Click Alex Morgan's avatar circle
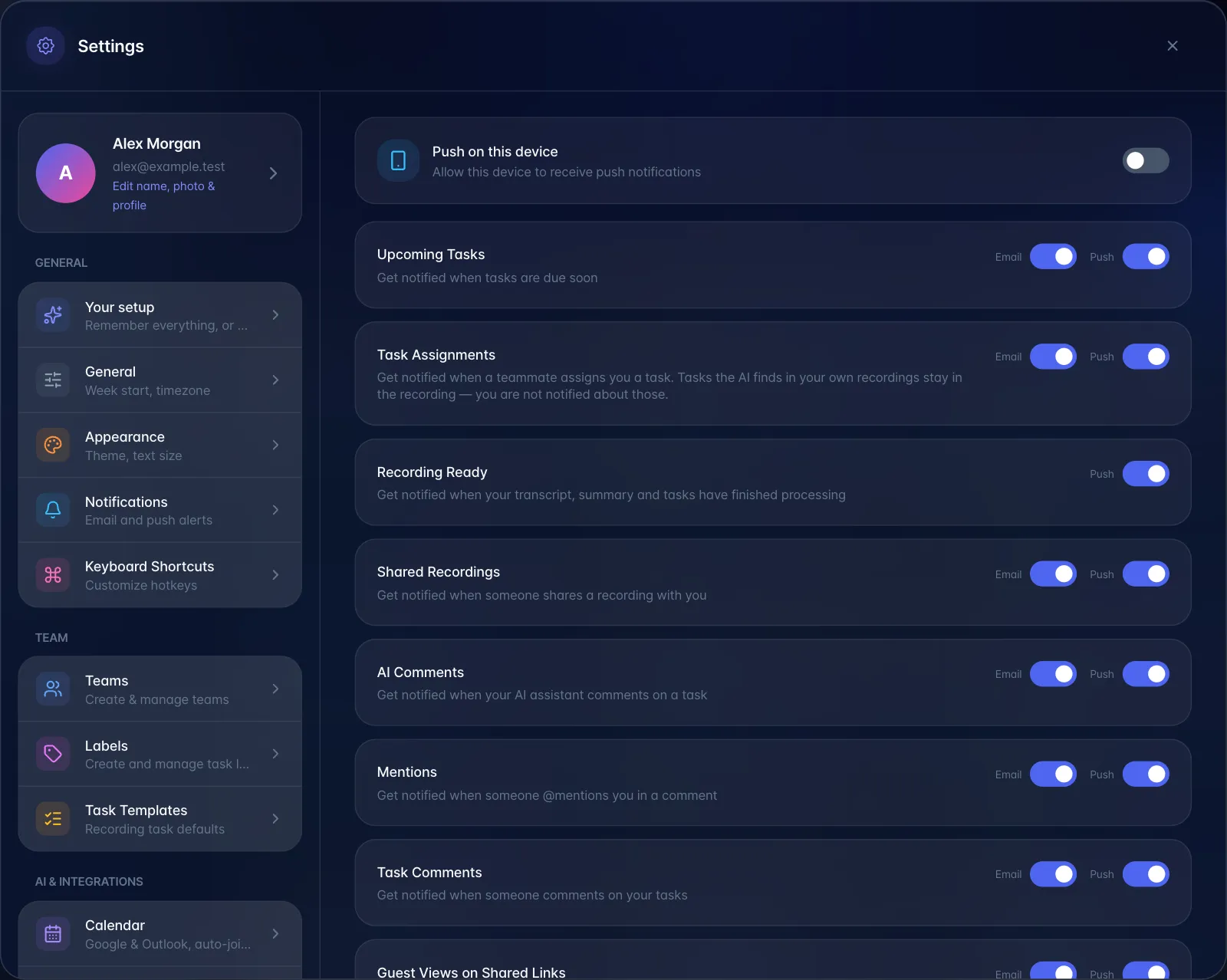This screenshot has width=1227, height=980. click(66, 173)
